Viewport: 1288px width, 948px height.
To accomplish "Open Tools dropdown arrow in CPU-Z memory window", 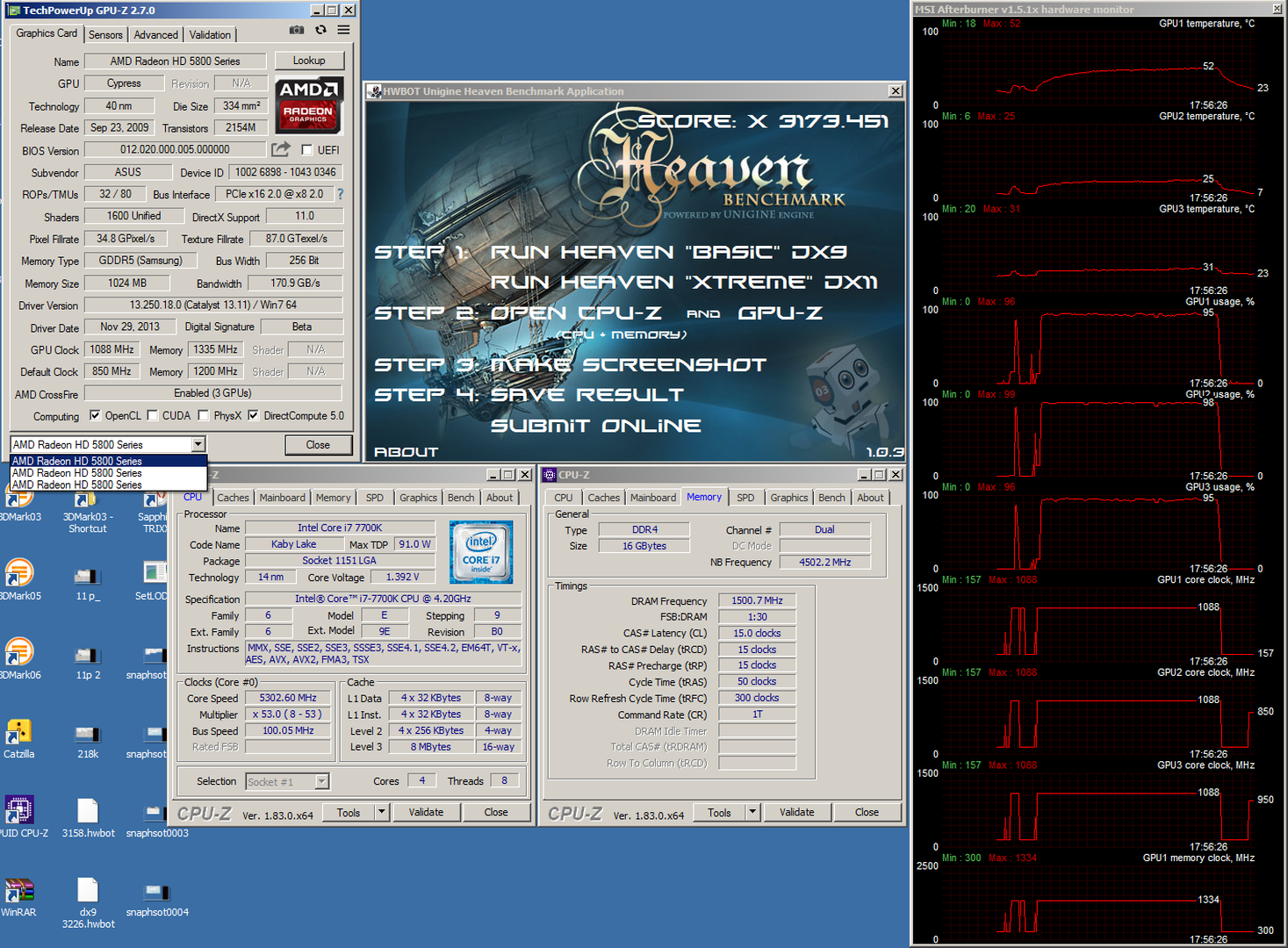I will pyautogui.click(x=752, y=812).
